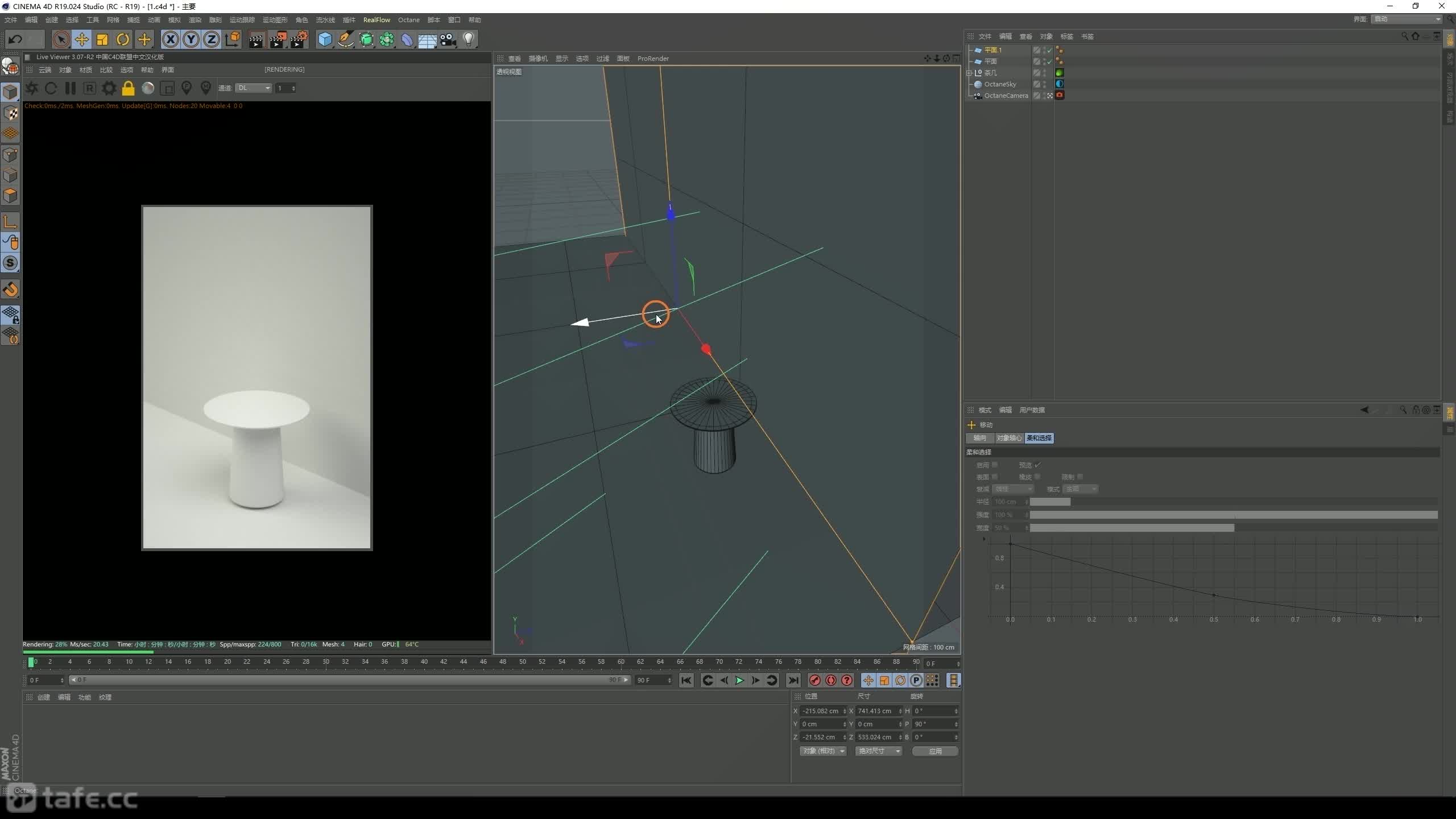Adjust the 宽度 width slider
Viewport: 1456px width, 819px height.
pos(1234,528)
